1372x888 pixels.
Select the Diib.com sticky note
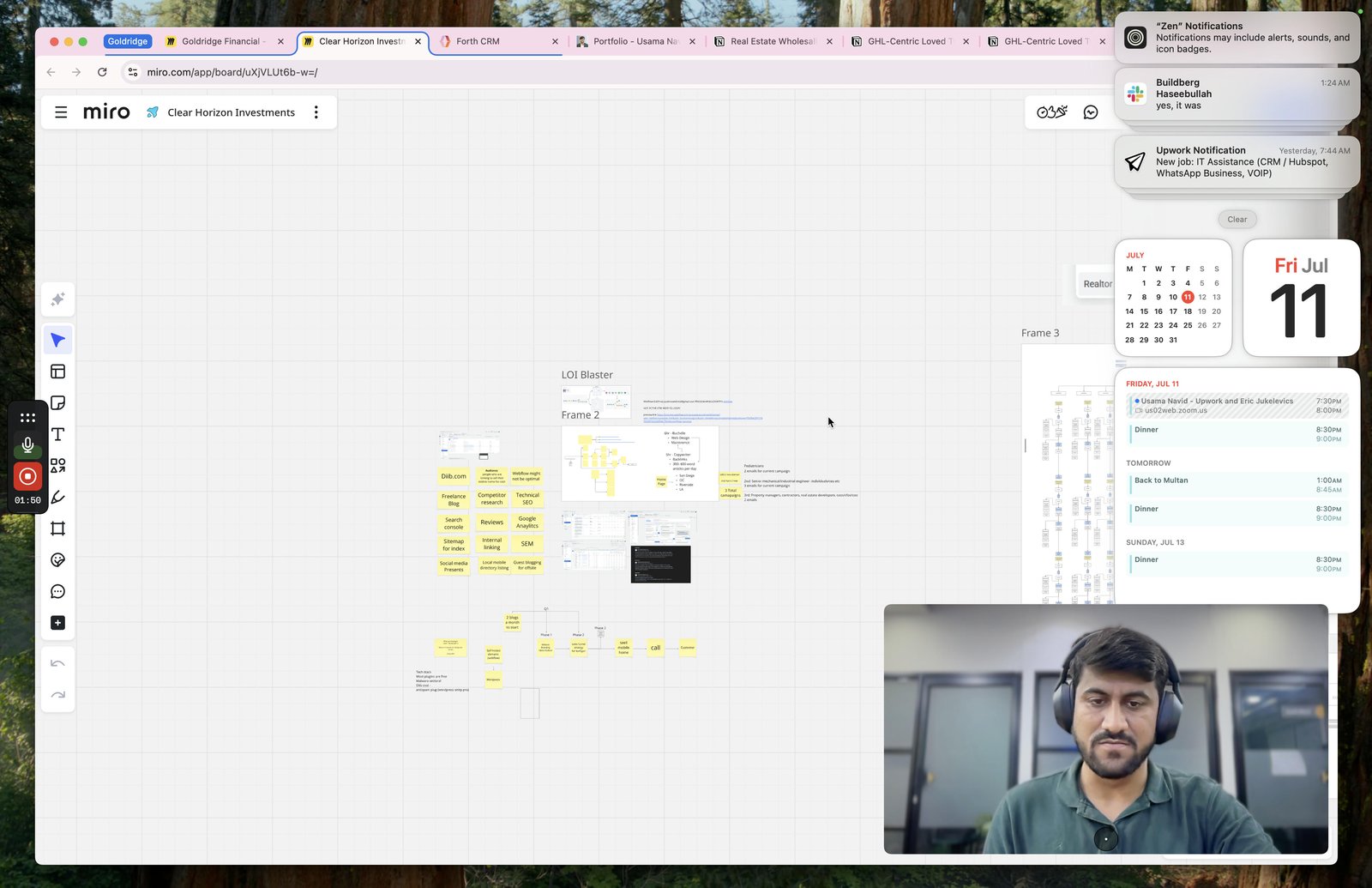coord(454,476)
